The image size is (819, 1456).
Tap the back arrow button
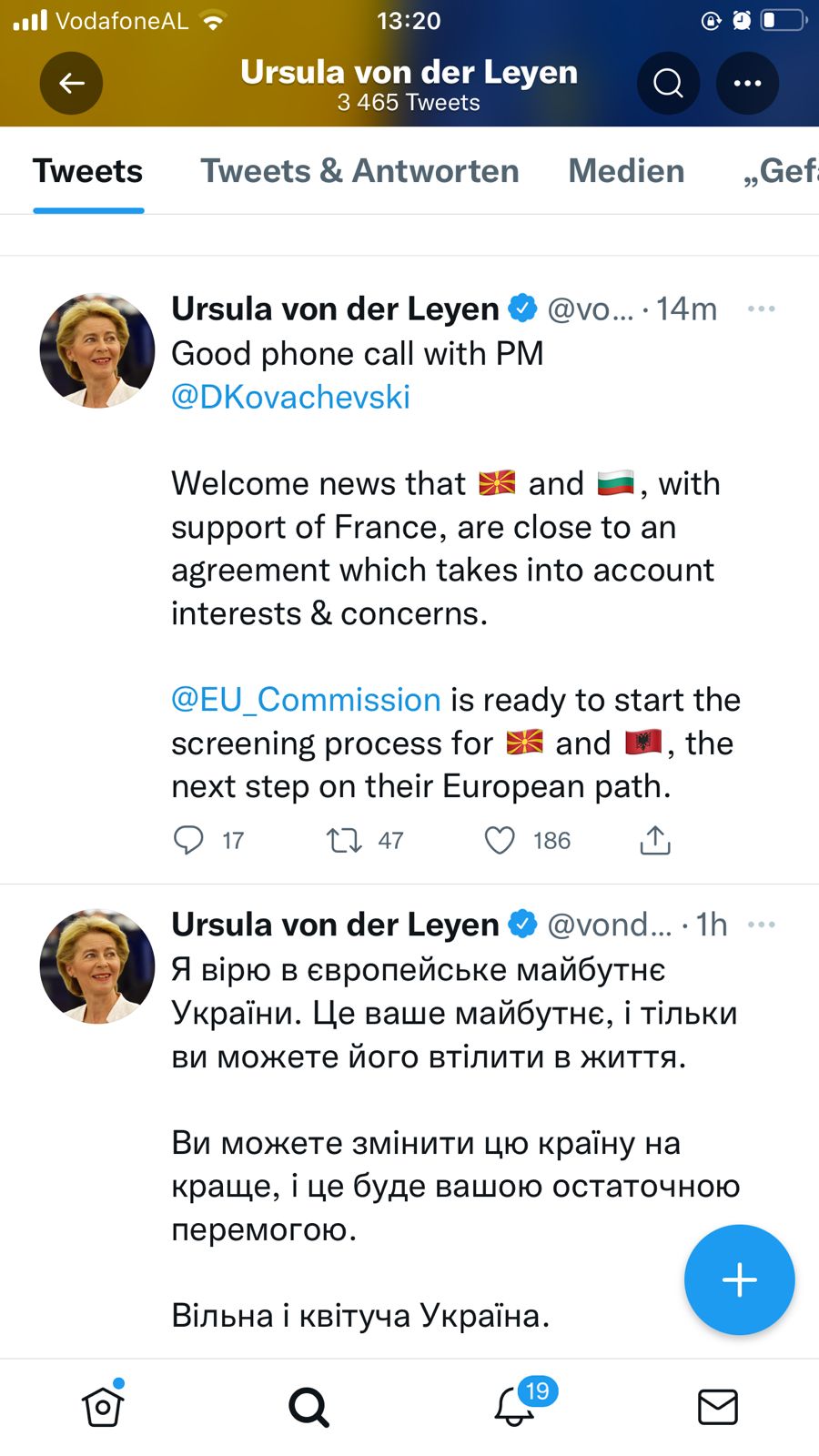[x=71, y=84]
